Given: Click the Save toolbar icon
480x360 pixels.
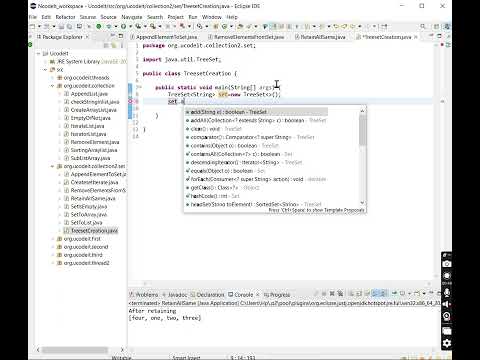Looking at the screenshot, I should coord(61,26).
